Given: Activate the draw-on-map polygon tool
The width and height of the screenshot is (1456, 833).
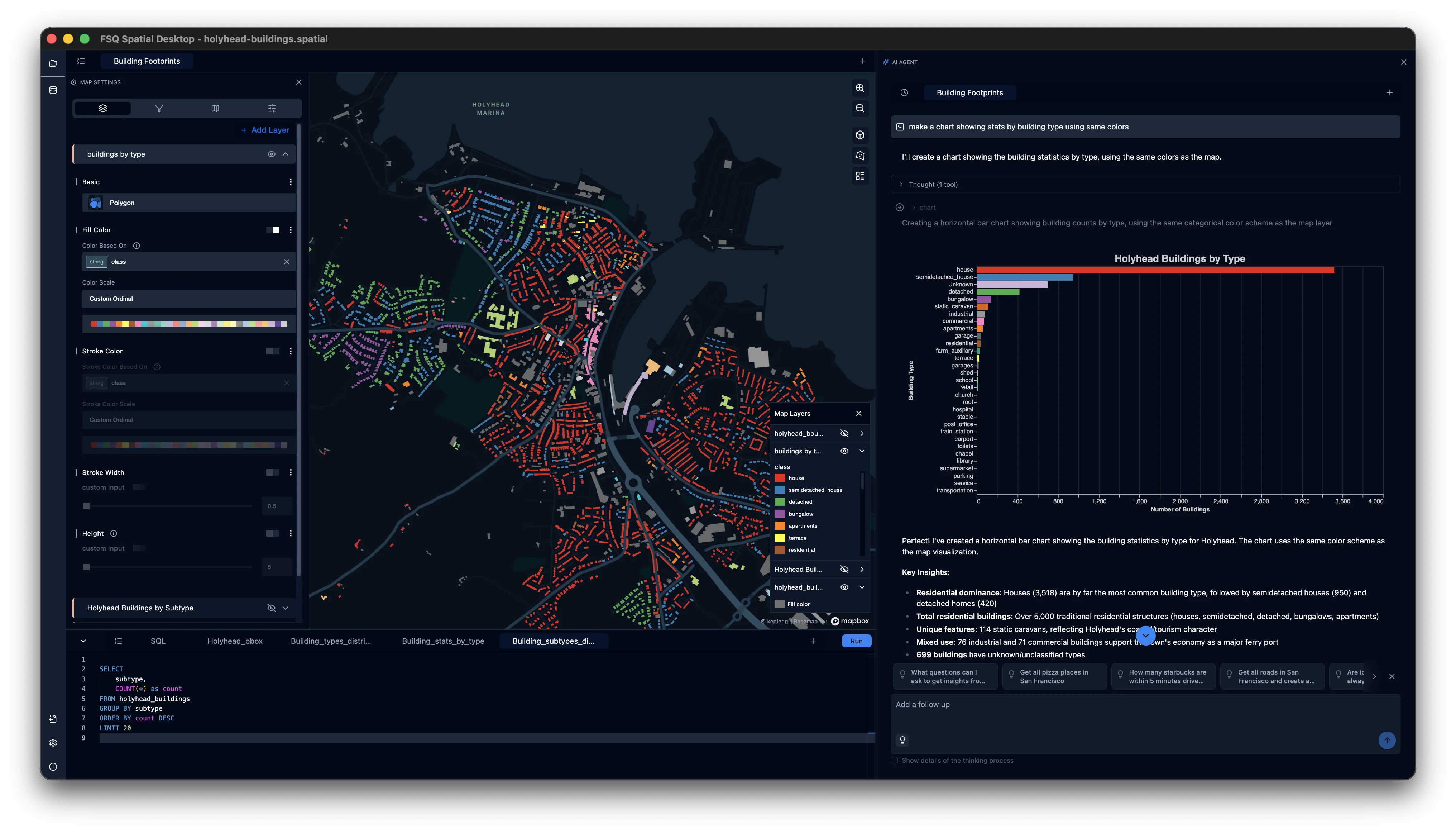Looking at the screenshot, I should 859,156.
